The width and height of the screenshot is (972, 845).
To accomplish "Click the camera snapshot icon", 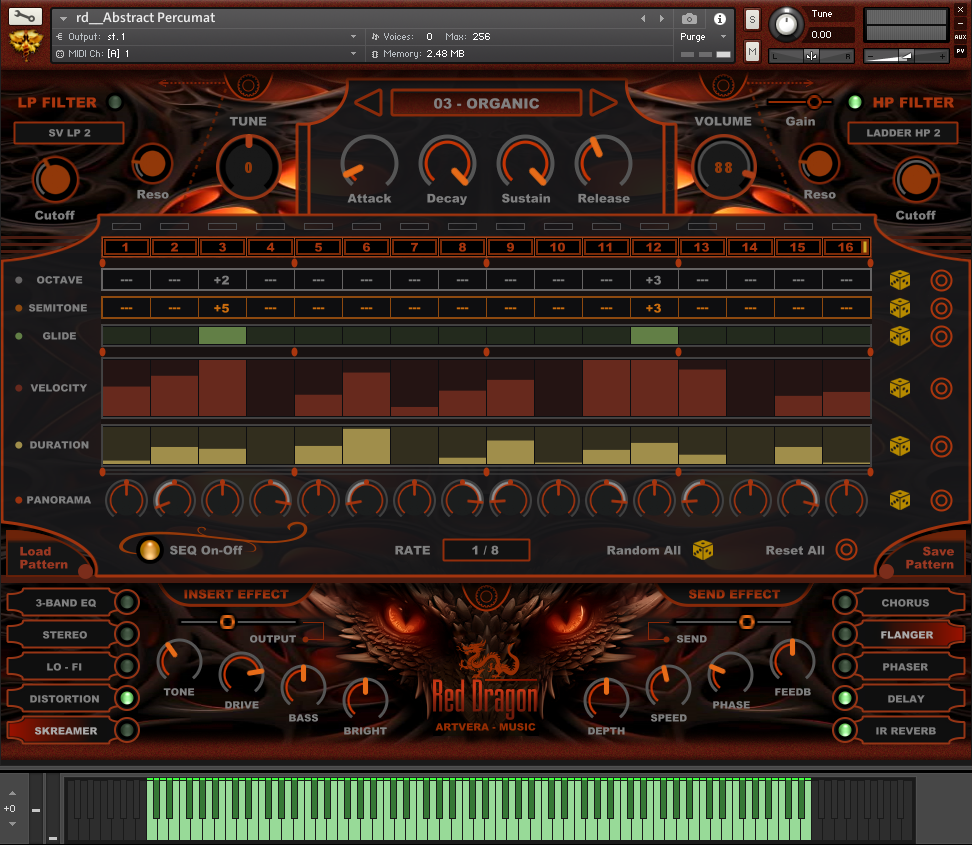I will 689,19.
